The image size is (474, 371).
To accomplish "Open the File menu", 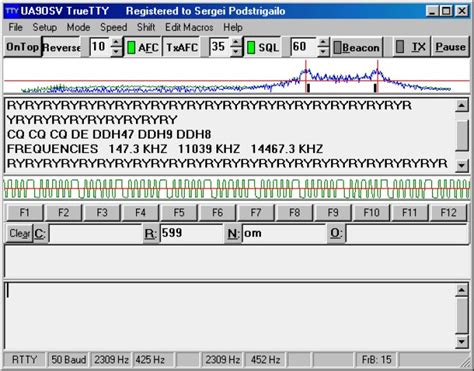I will pos(15,27).
